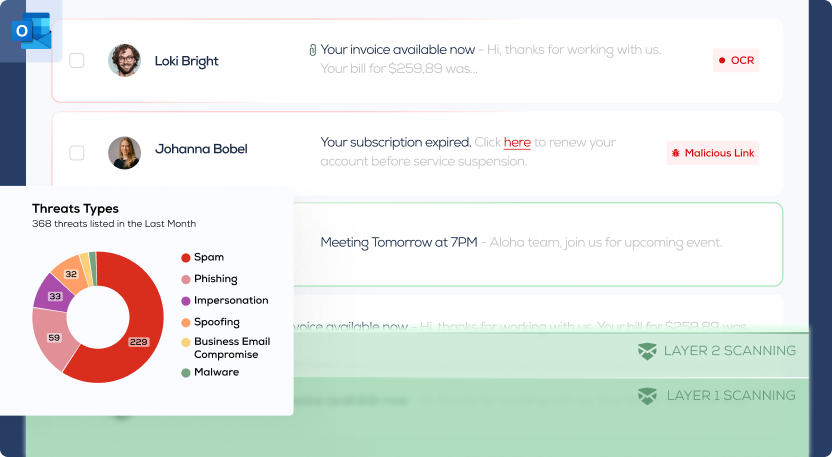Click 'account before service suspension.' preview text

coord(424,161)
